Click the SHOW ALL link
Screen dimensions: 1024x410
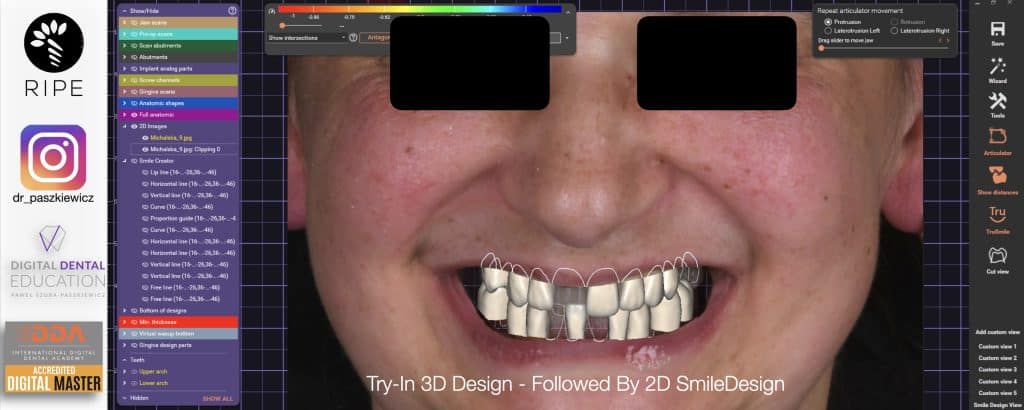click(x=218, y=398)
